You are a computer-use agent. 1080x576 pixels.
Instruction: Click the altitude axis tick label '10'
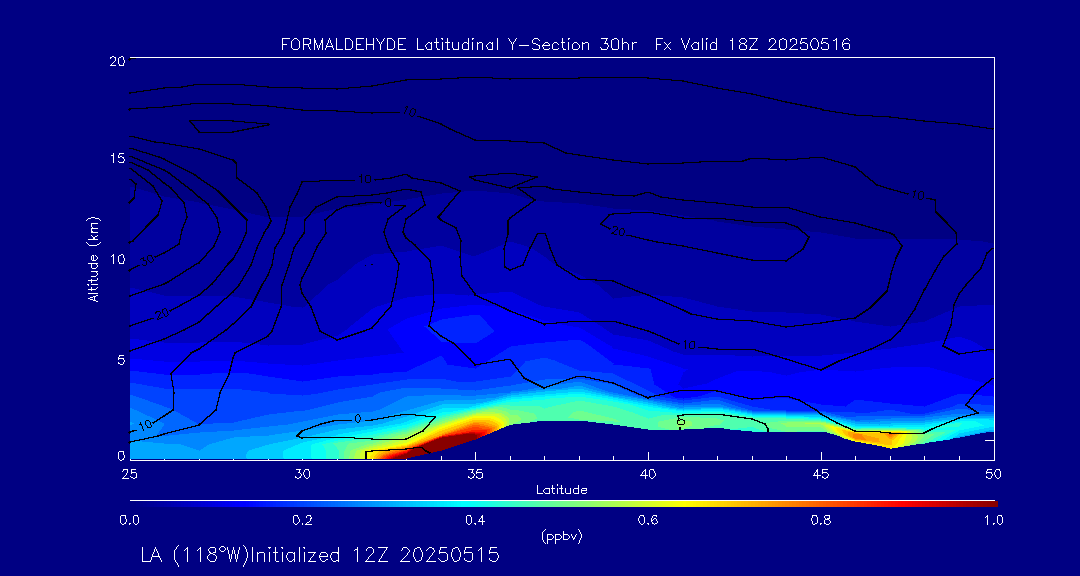[x=116, y=259]
